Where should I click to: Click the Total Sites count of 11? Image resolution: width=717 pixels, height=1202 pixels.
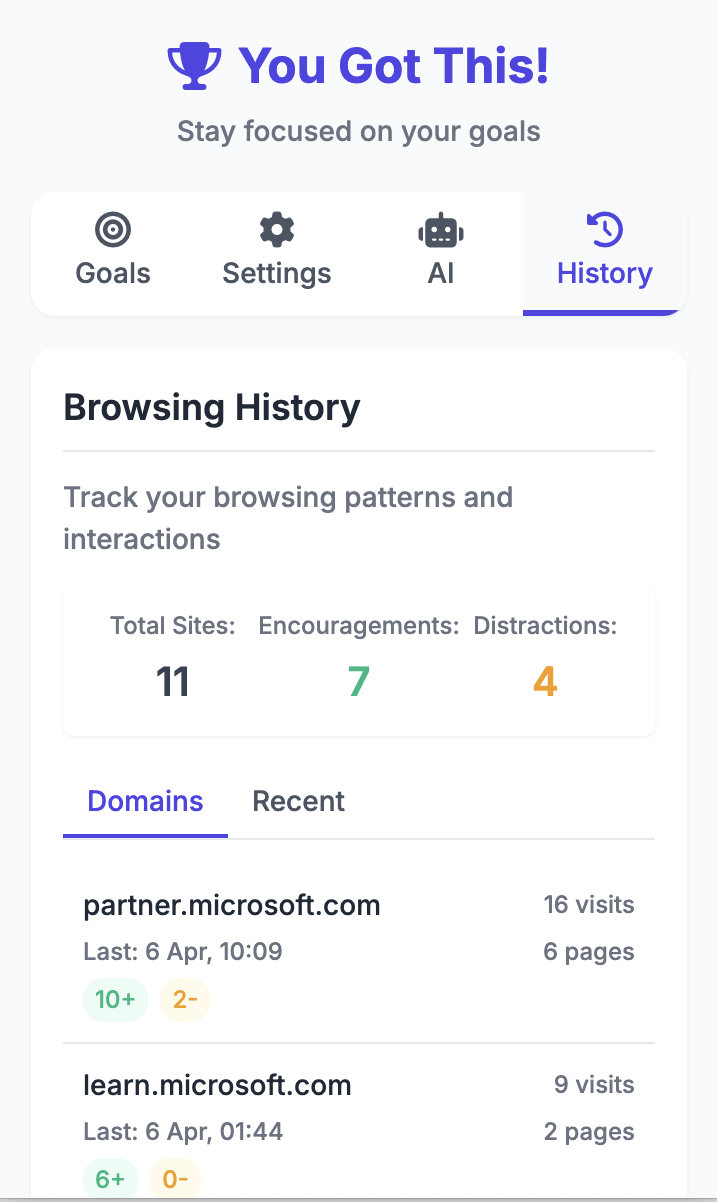tap(172, 682)
